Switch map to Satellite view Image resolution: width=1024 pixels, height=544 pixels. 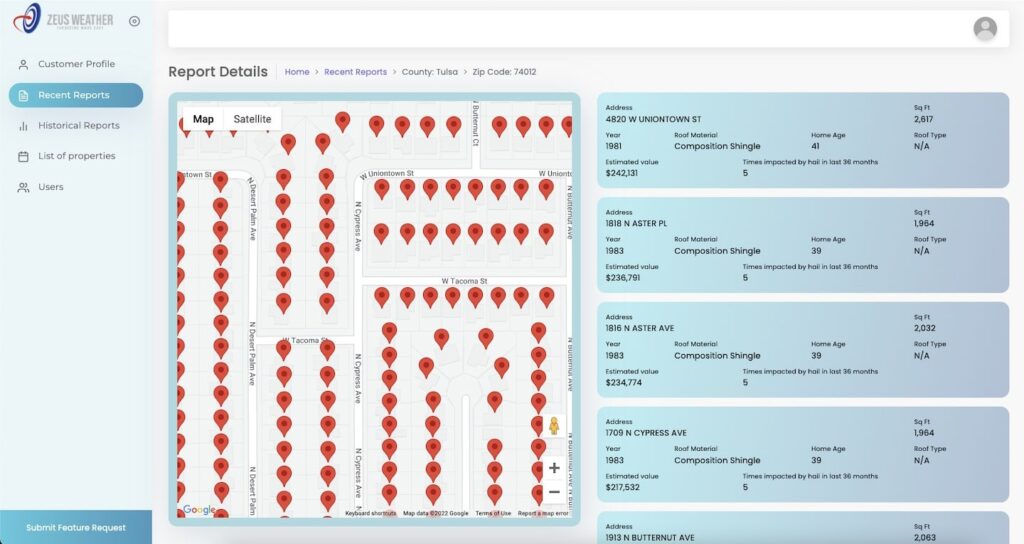(252, 119)
